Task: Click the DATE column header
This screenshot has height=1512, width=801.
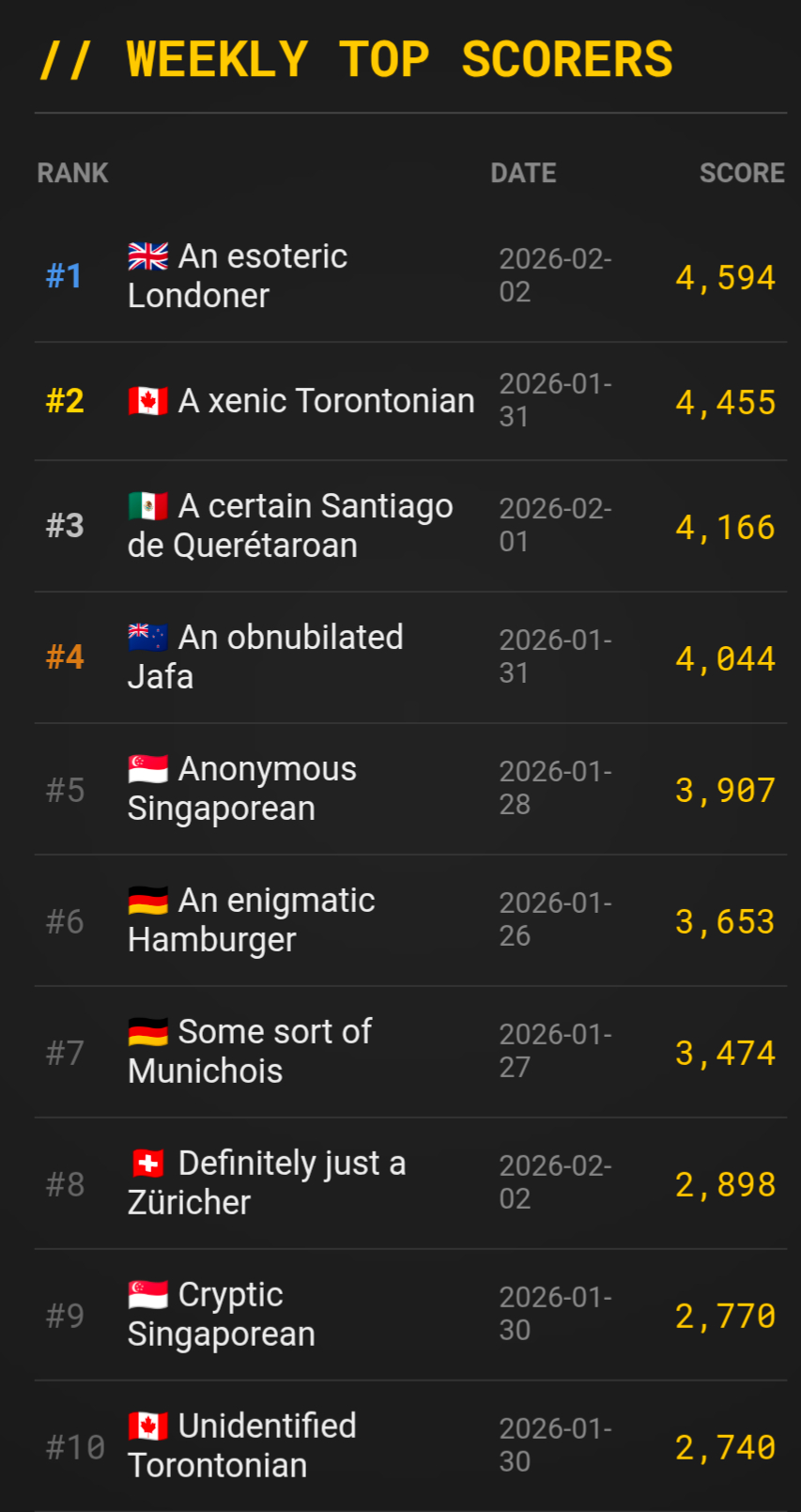Action: (x=523, y=173)
